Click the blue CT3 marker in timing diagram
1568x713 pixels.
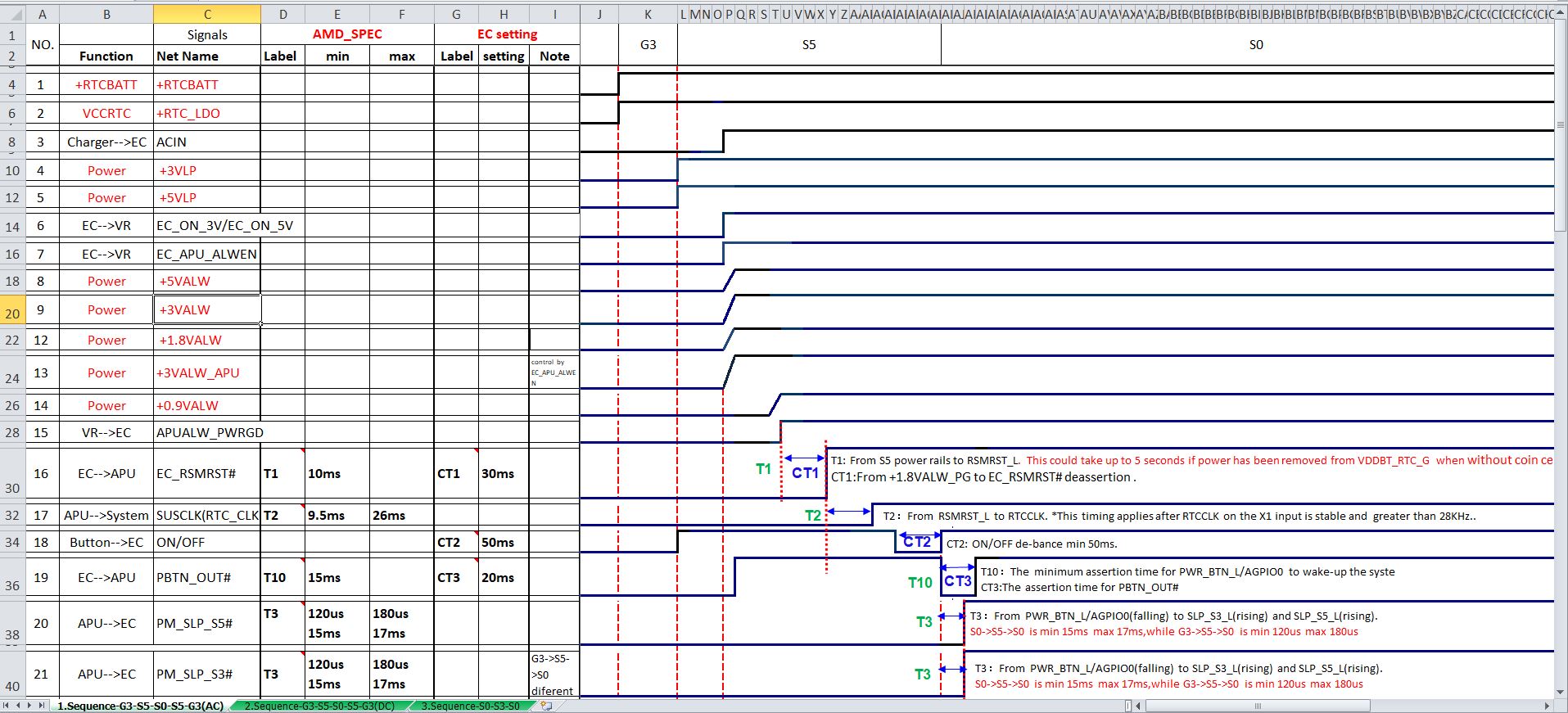point(957,580)
